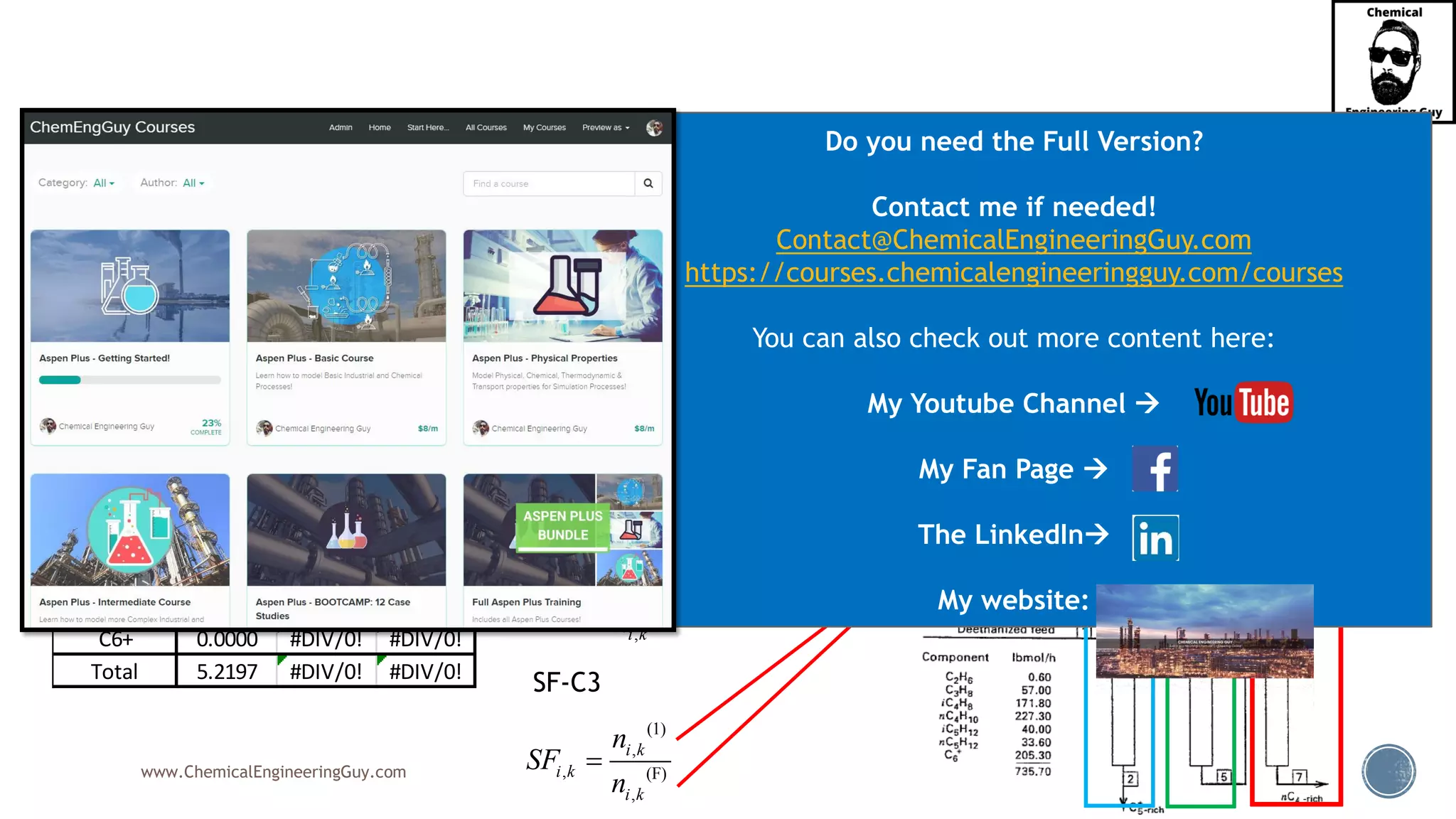Open Aspen Plus BOOTCAMP thumbnail
1456x819 pixels.
tap(346, 530)
